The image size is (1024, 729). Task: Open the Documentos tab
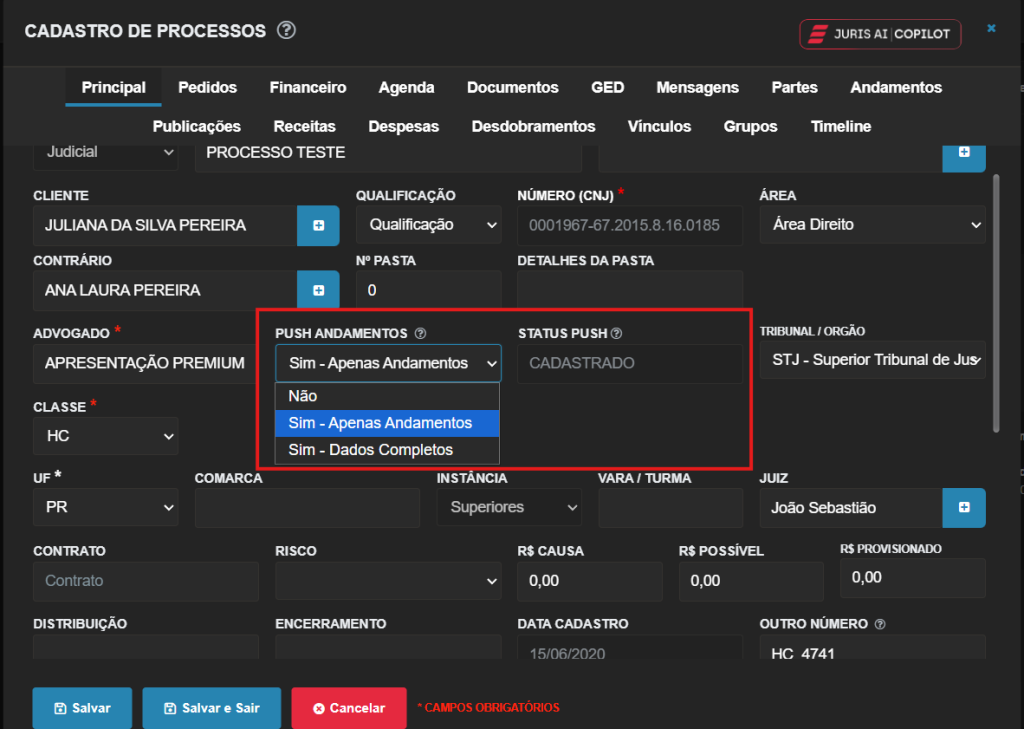[513, 88]
